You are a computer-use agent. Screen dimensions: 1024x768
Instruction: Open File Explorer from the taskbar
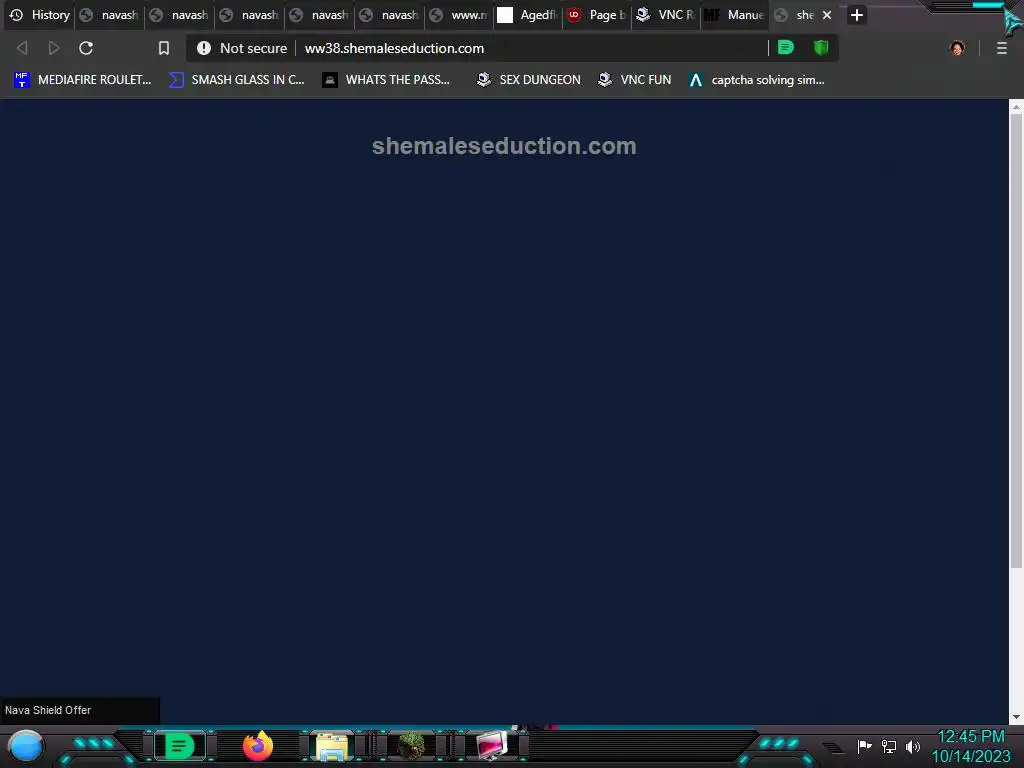tap(332, 746)
